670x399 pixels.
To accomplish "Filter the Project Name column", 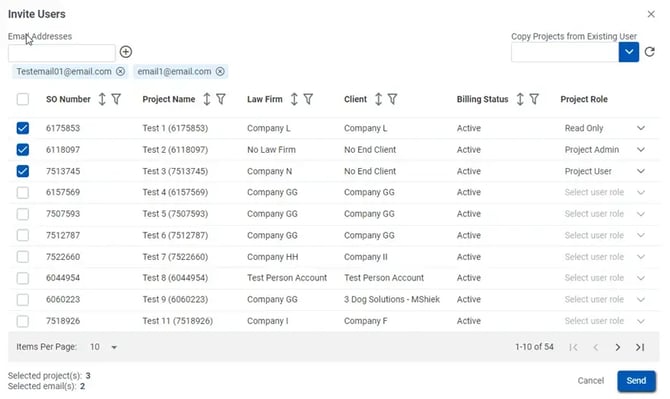I will (x=221, y=99).
